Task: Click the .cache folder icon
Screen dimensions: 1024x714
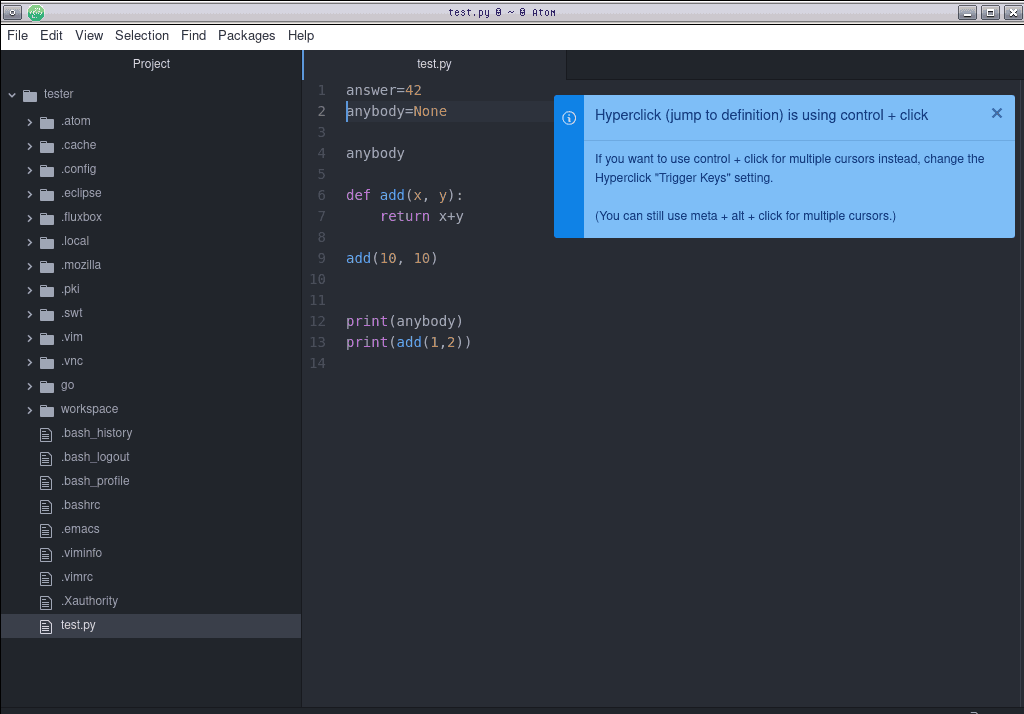Action: click(x=47, y=146)
